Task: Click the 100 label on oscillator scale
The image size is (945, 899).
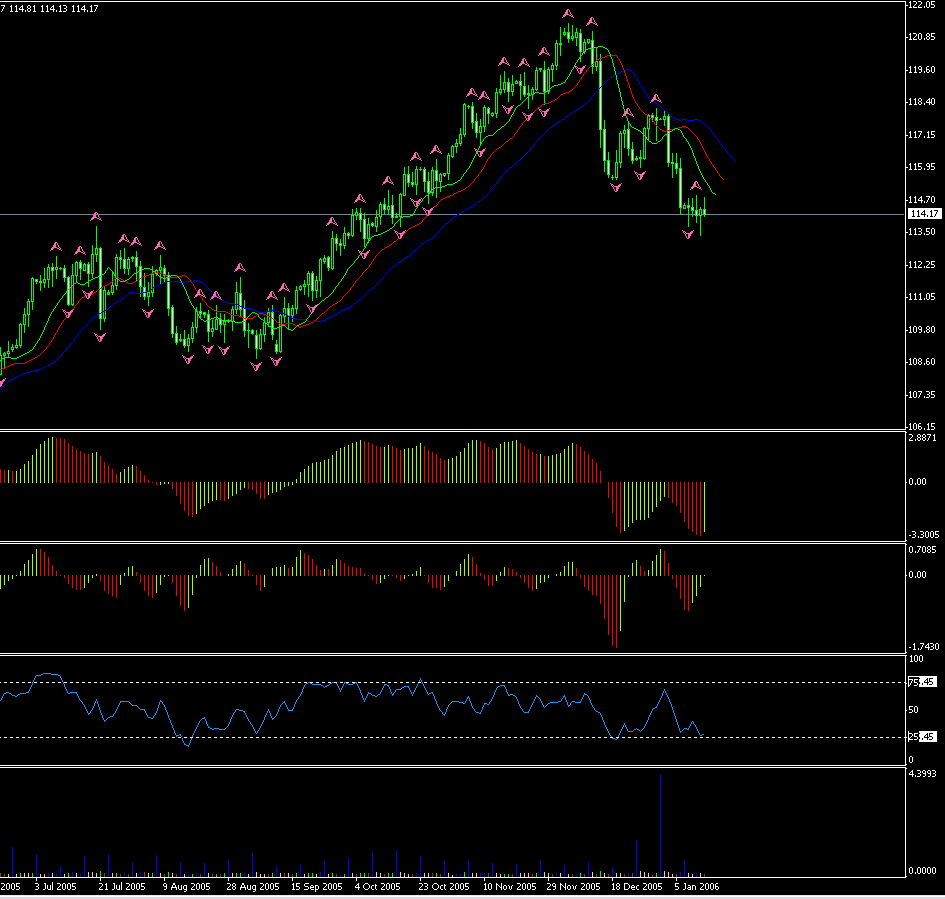Action: pos(915,659)
